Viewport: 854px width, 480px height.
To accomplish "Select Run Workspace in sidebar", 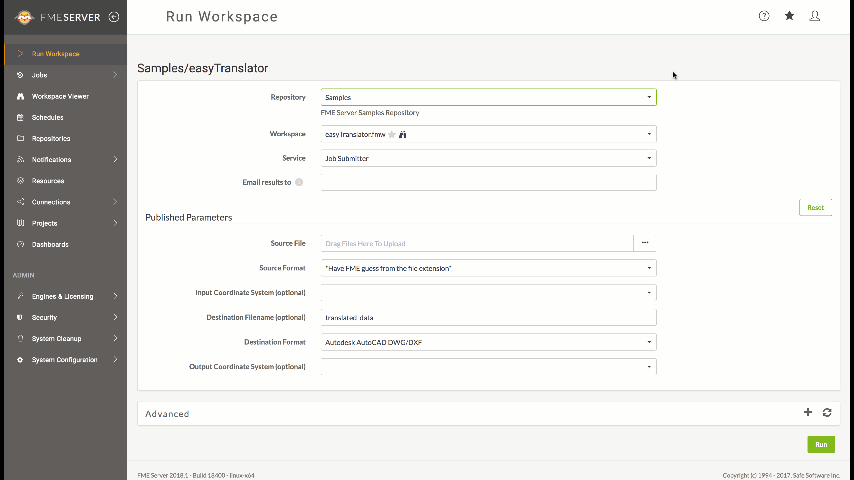I will pyautogui.click(x=65, y=54).
